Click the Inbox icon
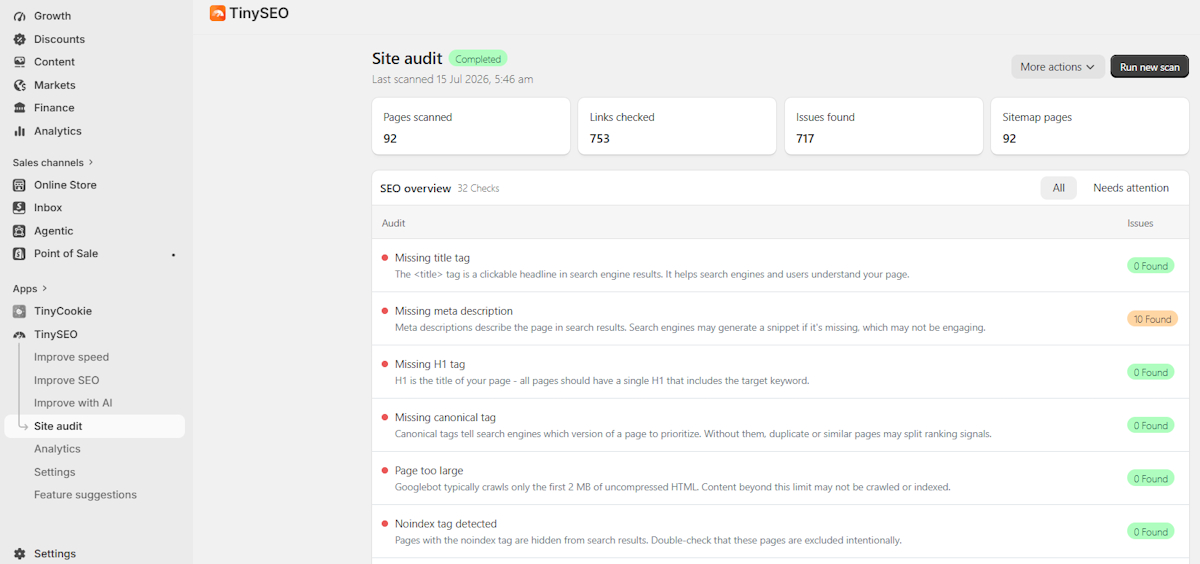Image resolution: width=1200 pixels, height=564 pixels. [x=19, y=208]
